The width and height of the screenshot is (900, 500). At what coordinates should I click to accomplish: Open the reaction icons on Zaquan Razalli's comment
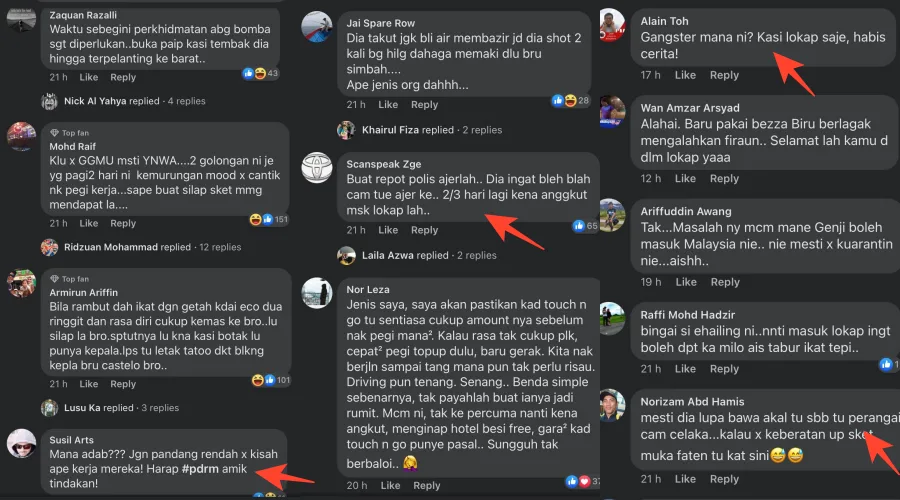[260, 73]
